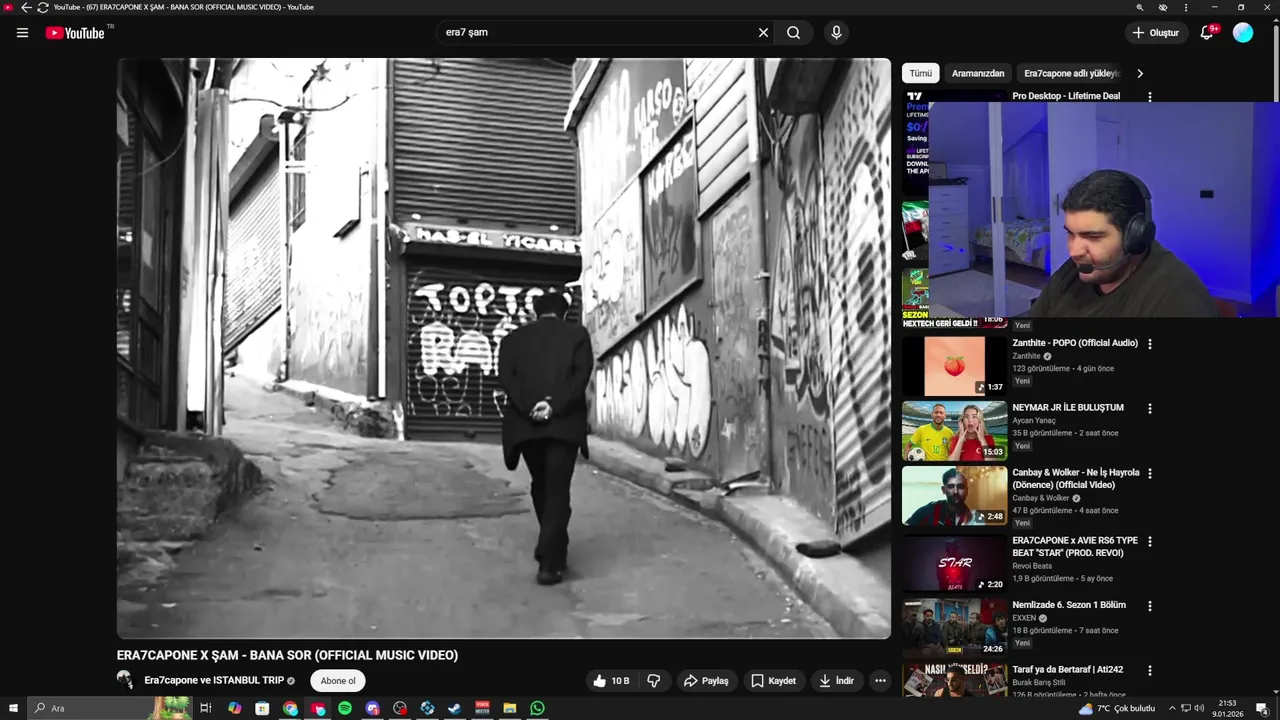Viewport: 1280px width, 720px height.
Task: Open Spotify from taskbar
Action: [345, 708]
